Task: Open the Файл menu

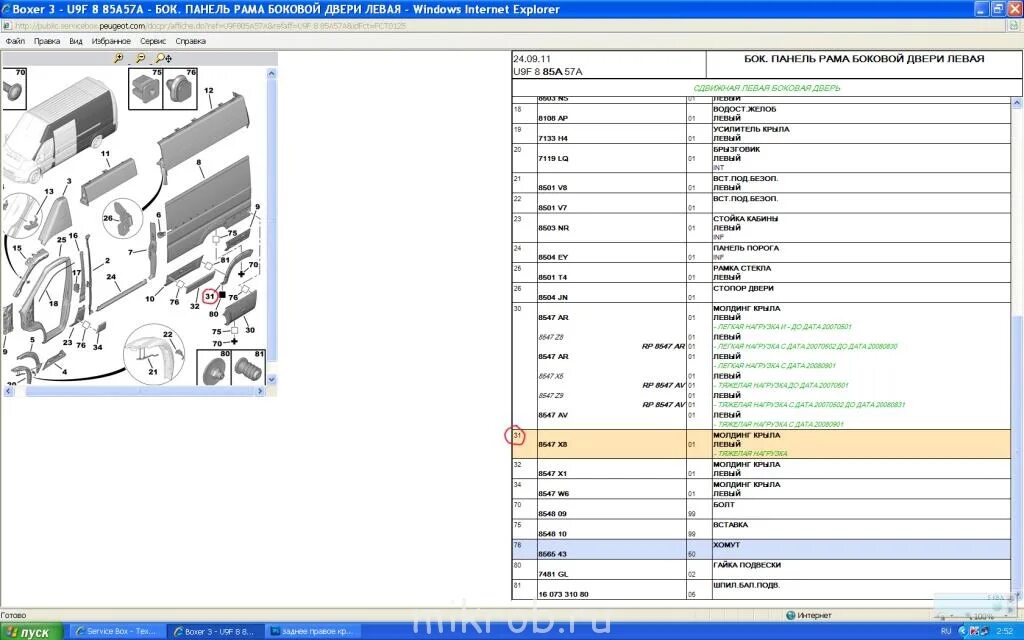Action: point(15,41)
